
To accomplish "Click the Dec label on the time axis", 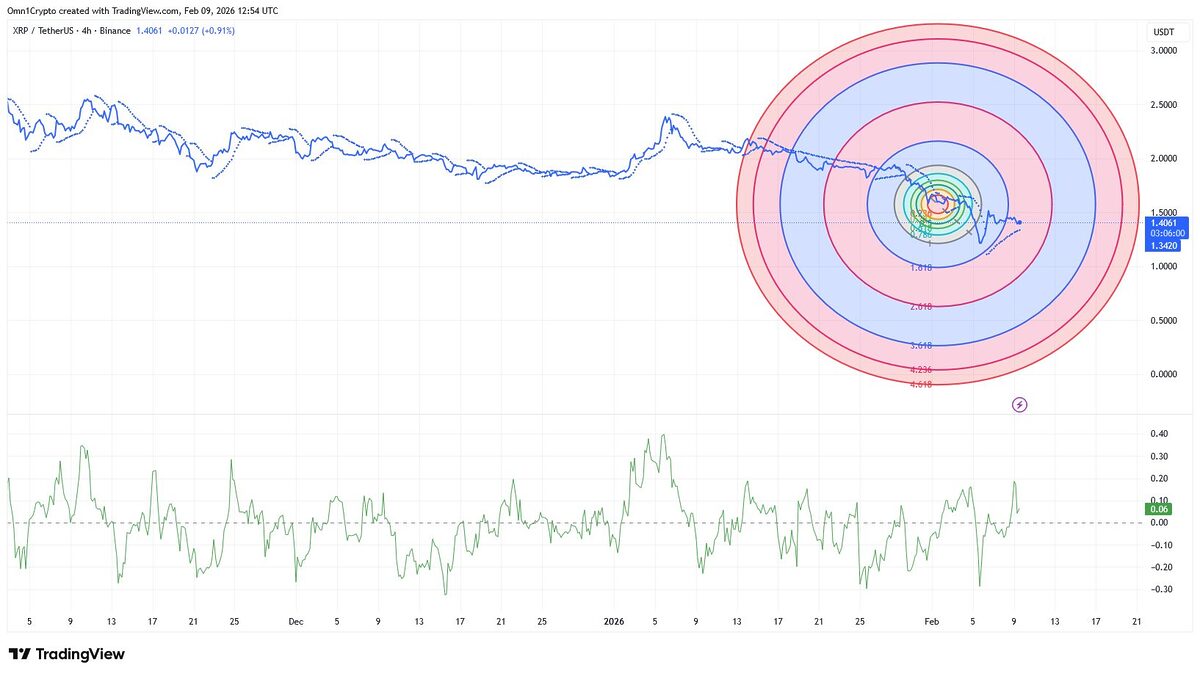I will tap(295, 621).
